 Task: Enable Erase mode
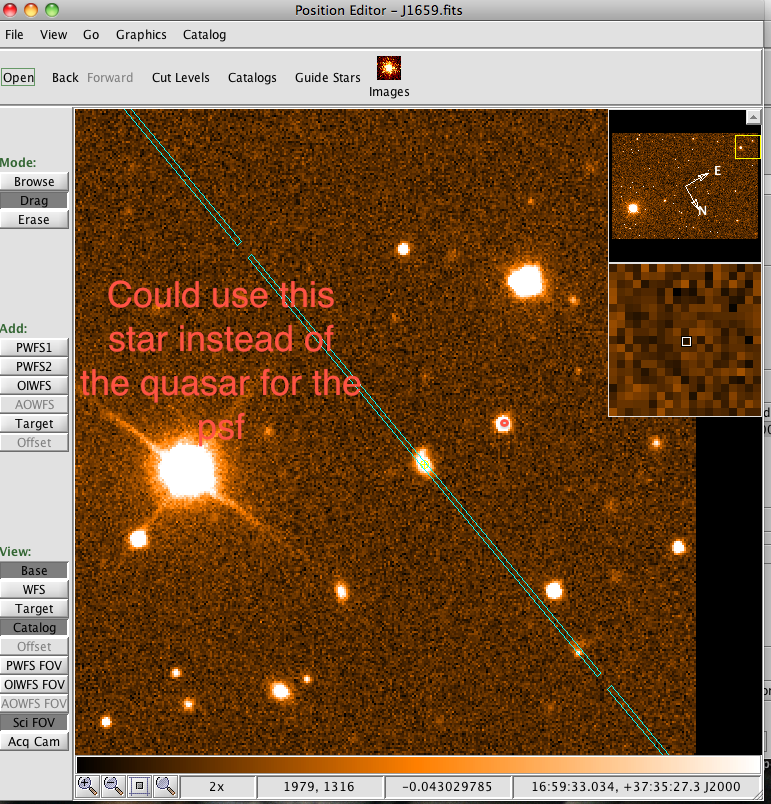tap(34, 220)
